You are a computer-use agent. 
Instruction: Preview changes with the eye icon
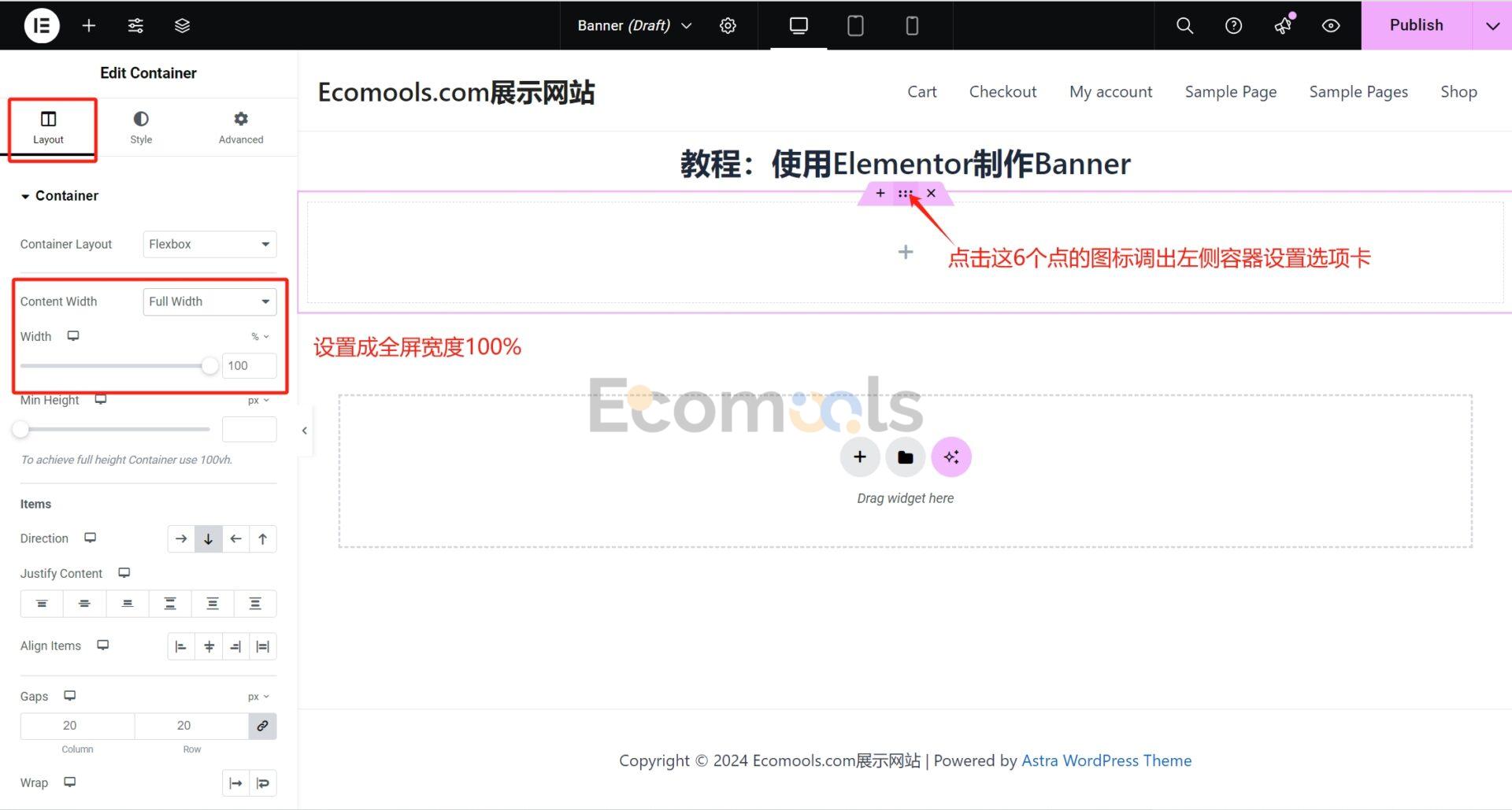1331,25
